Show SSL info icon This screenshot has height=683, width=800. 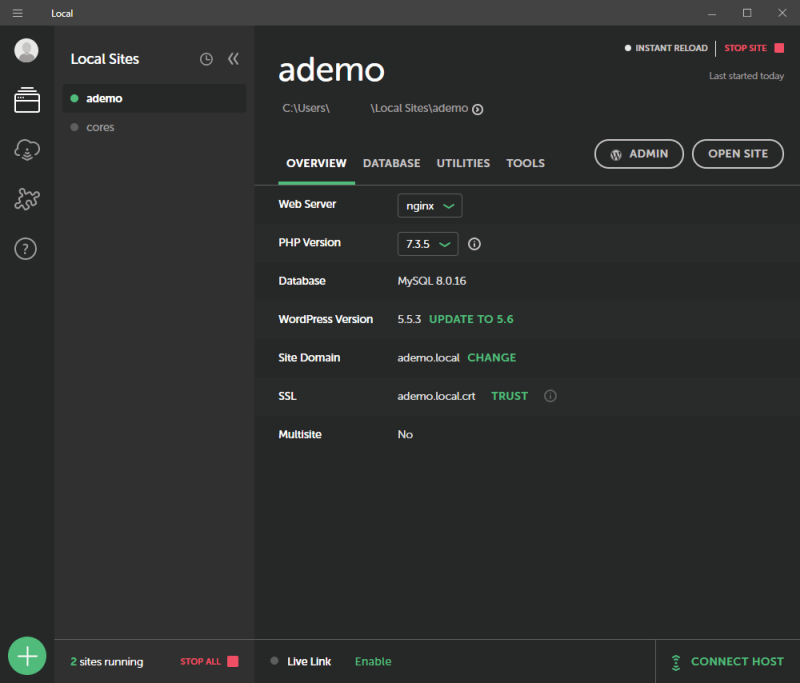[x=550, y=396]
